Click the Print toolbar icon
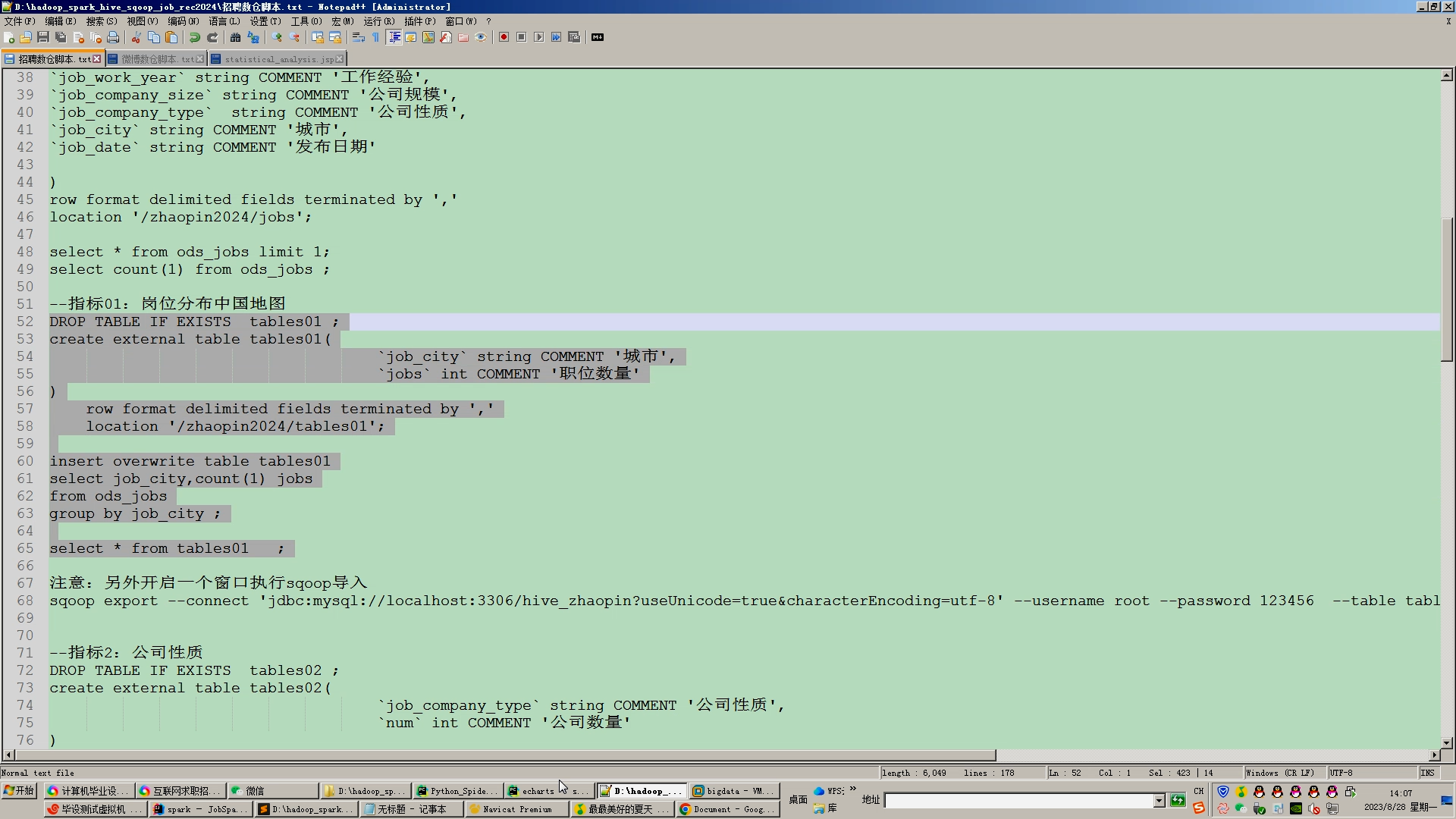Viewport: 1456px width, 819px height. 113,37
